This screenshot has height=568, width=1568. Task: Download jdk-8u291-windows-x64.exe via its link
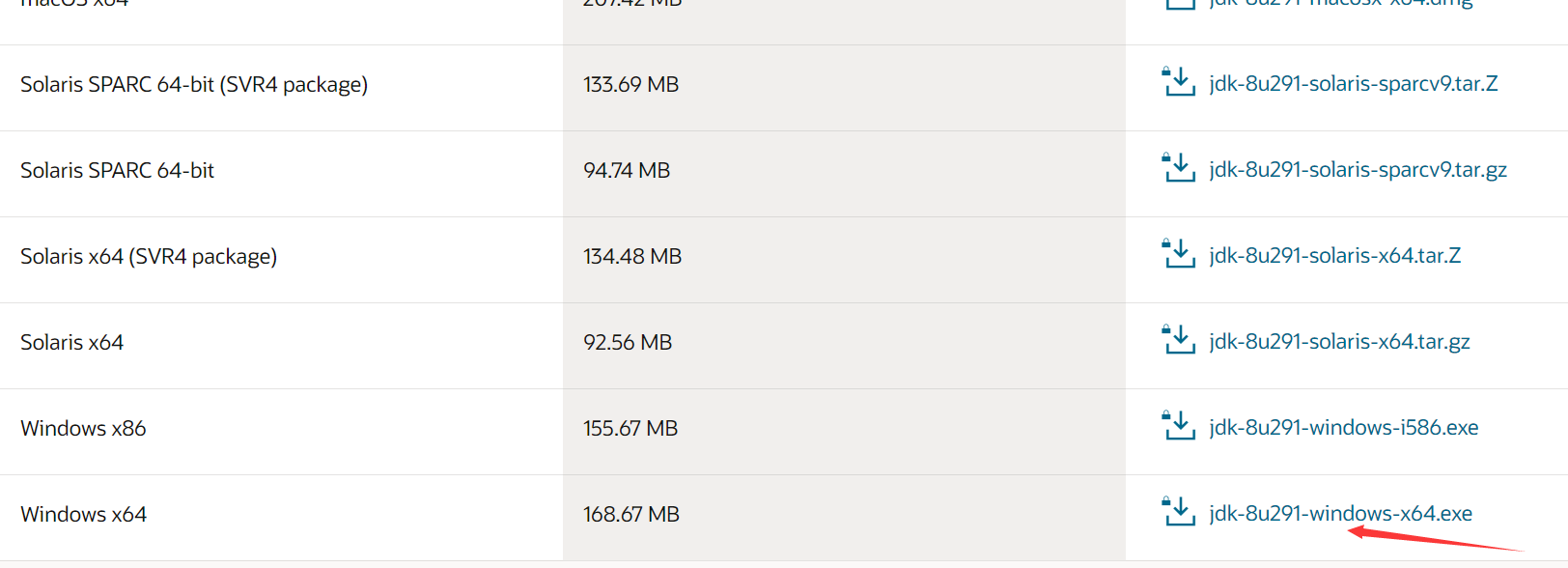pos(1340,514)
